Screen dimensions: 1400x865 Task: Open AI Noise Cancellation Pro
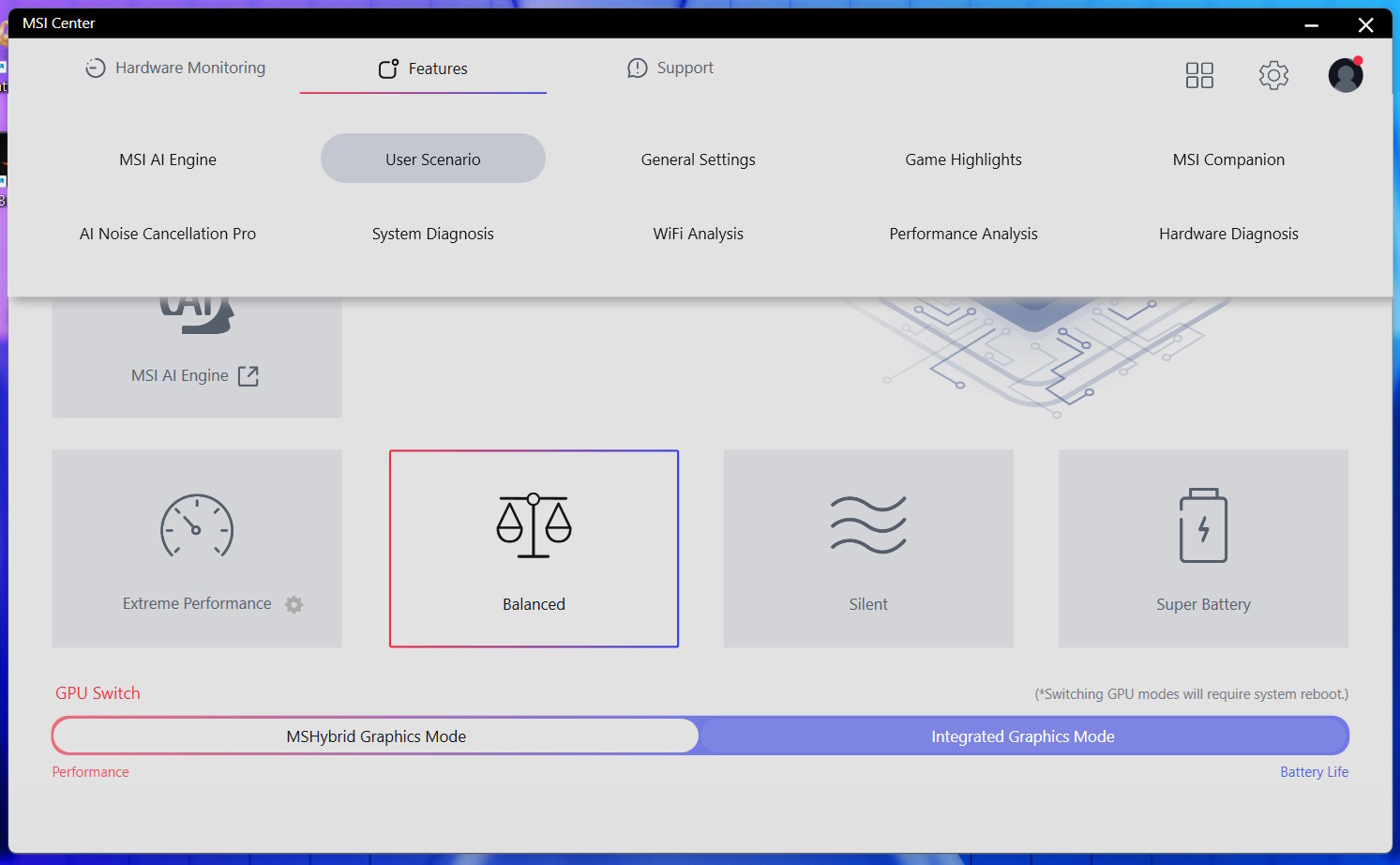click(x=168, y=234)
